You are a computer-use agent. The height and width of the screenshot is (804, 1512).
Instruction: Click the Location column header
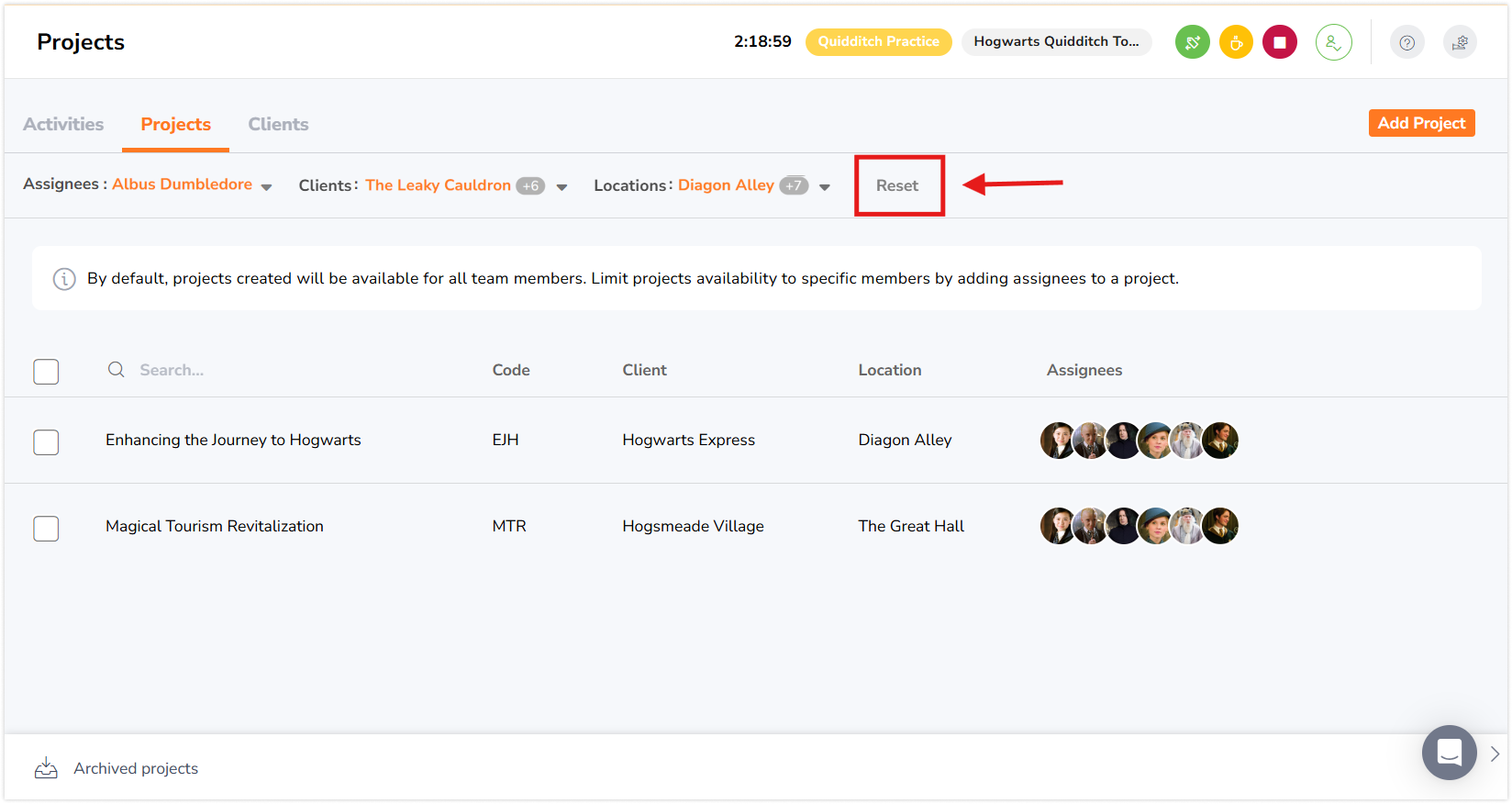click(890, 370)
